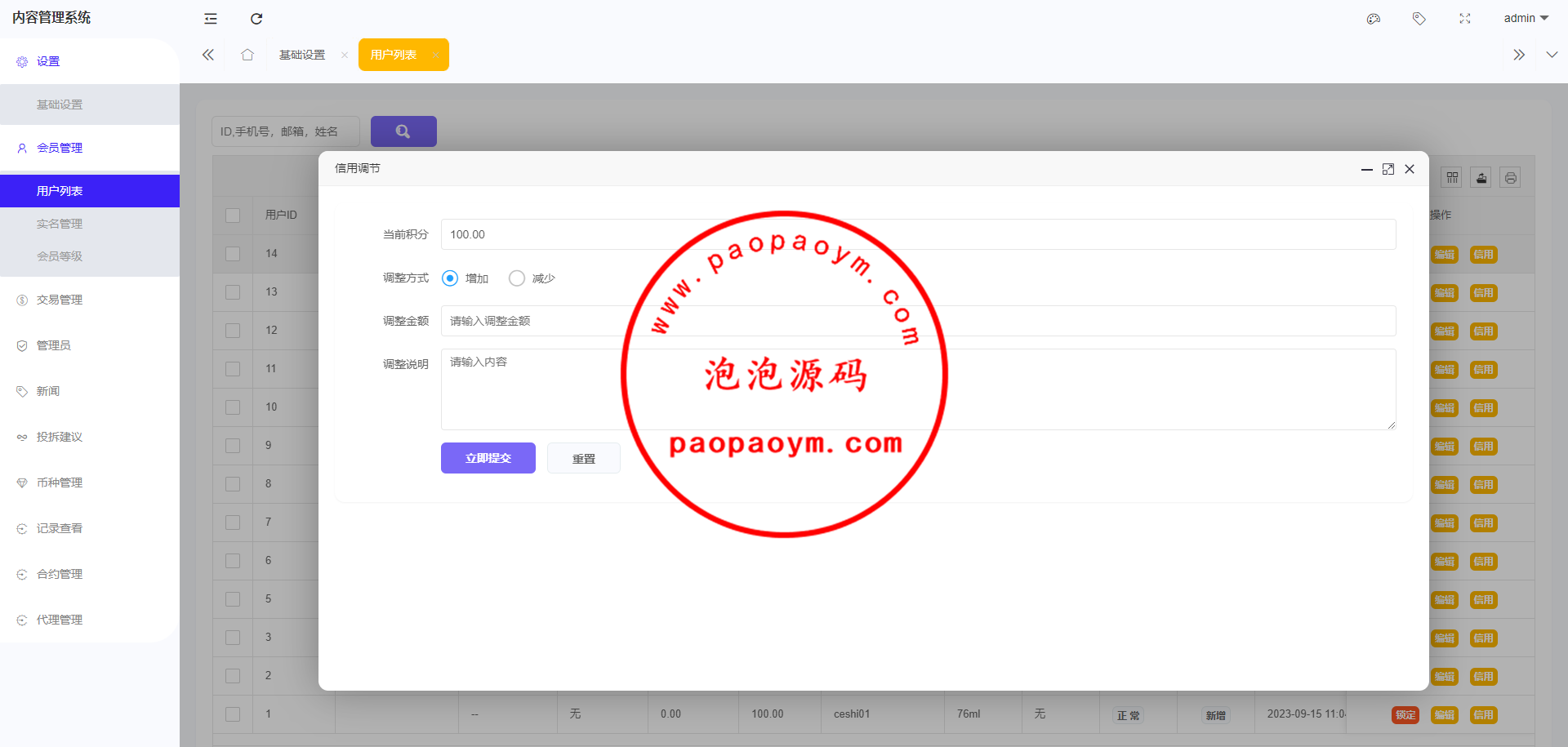The image size is (1568, 747).
Task: Close the 基础设置 tab
Action: tap(345, 55)
